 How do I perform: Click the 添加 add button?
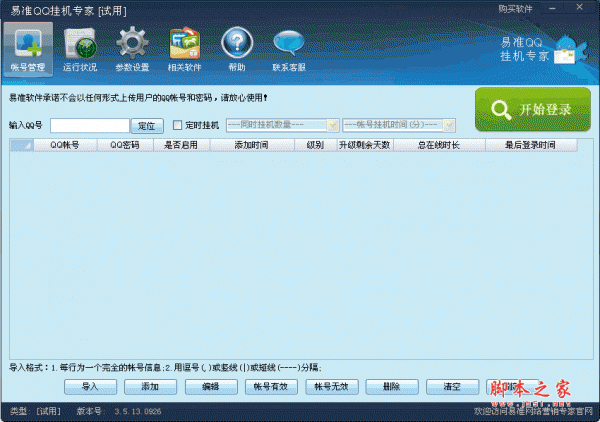150,387
